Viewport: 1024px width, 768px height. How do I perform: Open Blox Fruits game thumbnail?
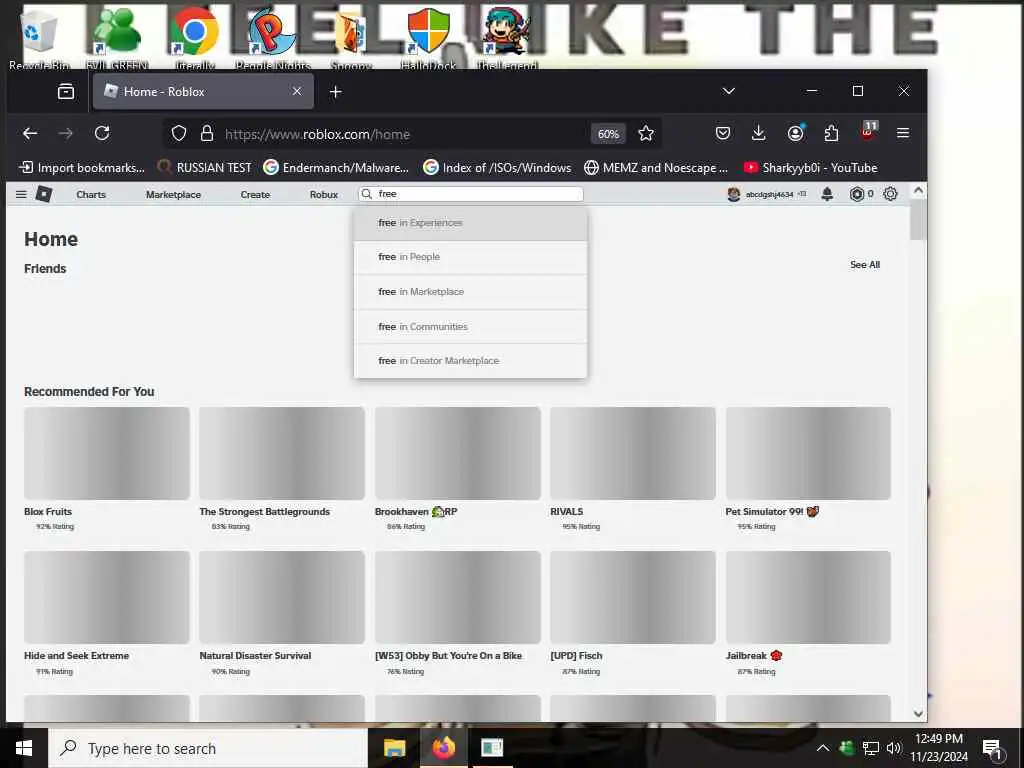tap(107, 453)
